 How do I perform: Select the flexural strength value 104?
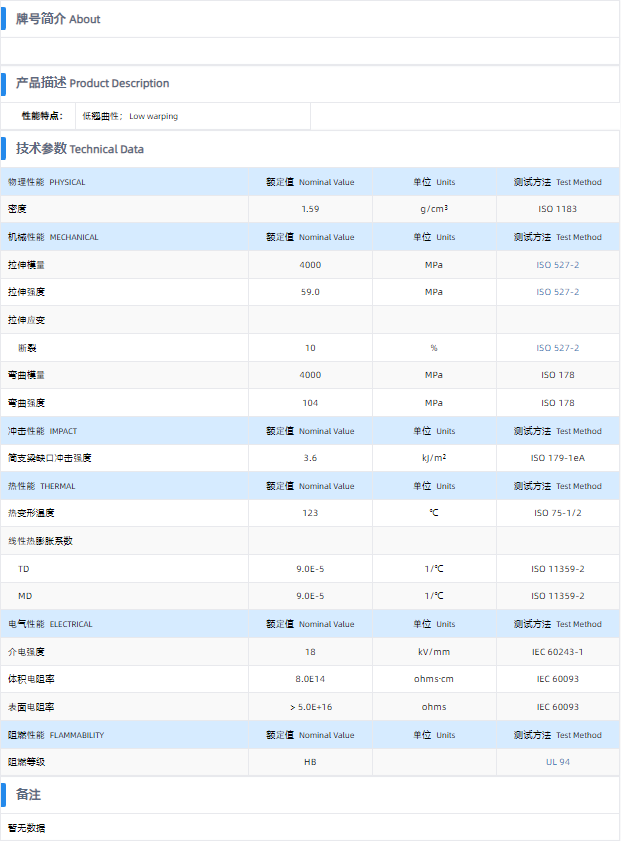[x=310, y=403]
